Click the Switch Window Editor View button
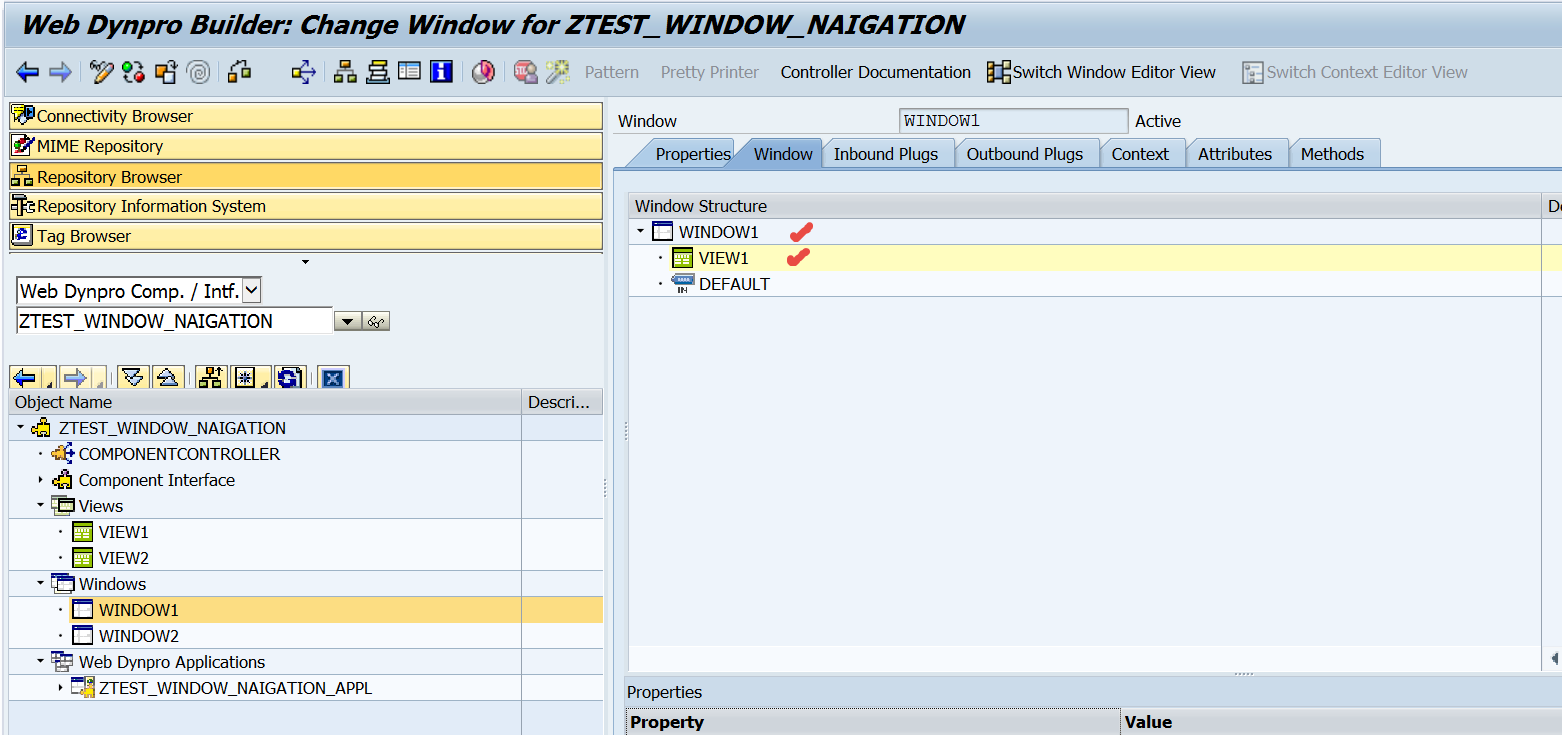This screenshot has width=1562, height=735. click(x=1102, y=72)
